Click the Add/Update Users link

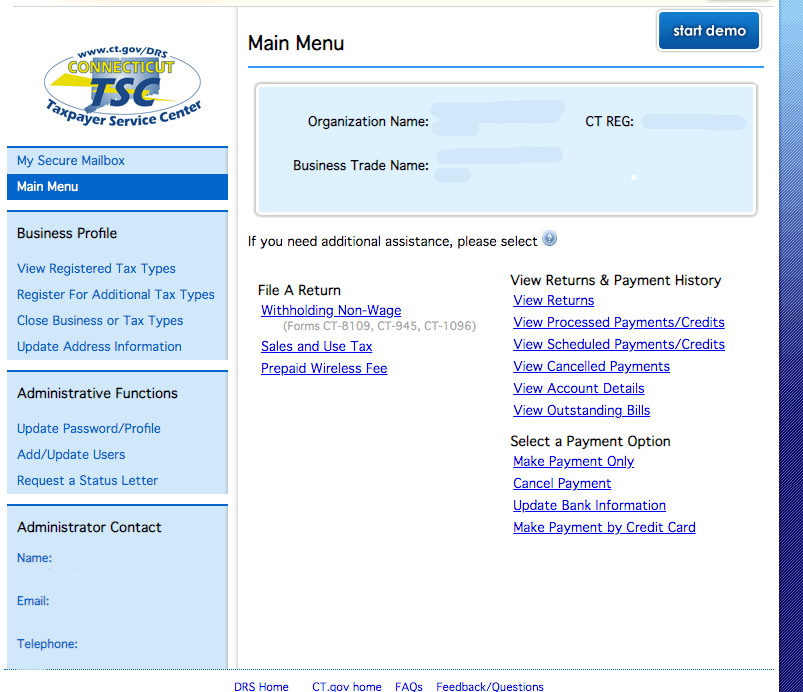coord(71,455)
